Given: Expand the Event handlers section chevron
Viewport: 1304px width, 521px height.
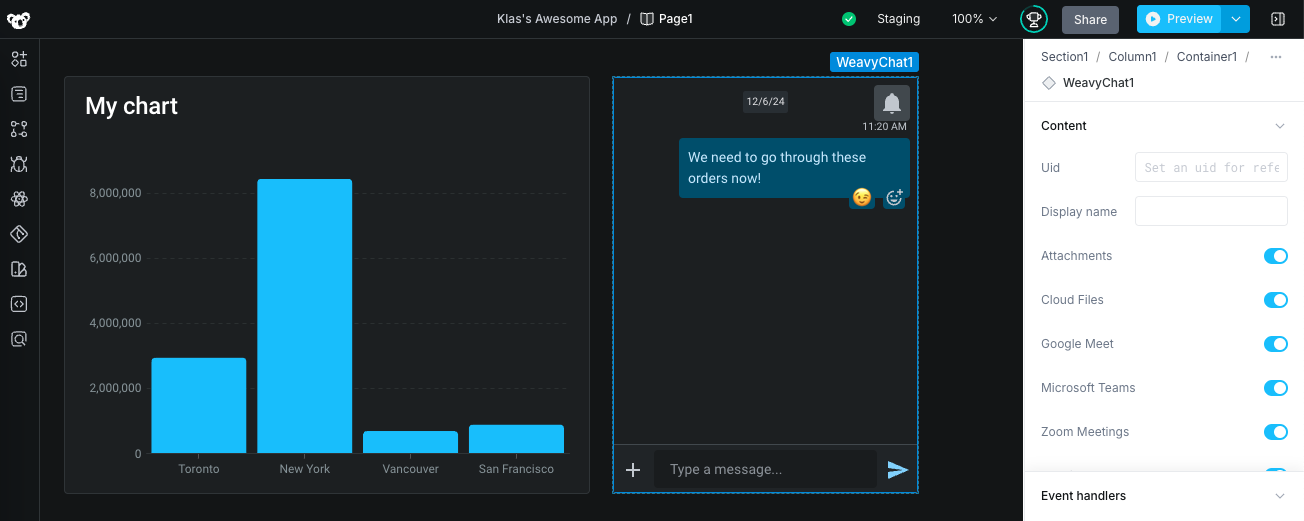Looking at the screenshot, I should pyautogui.click(x=1280, y=496).
